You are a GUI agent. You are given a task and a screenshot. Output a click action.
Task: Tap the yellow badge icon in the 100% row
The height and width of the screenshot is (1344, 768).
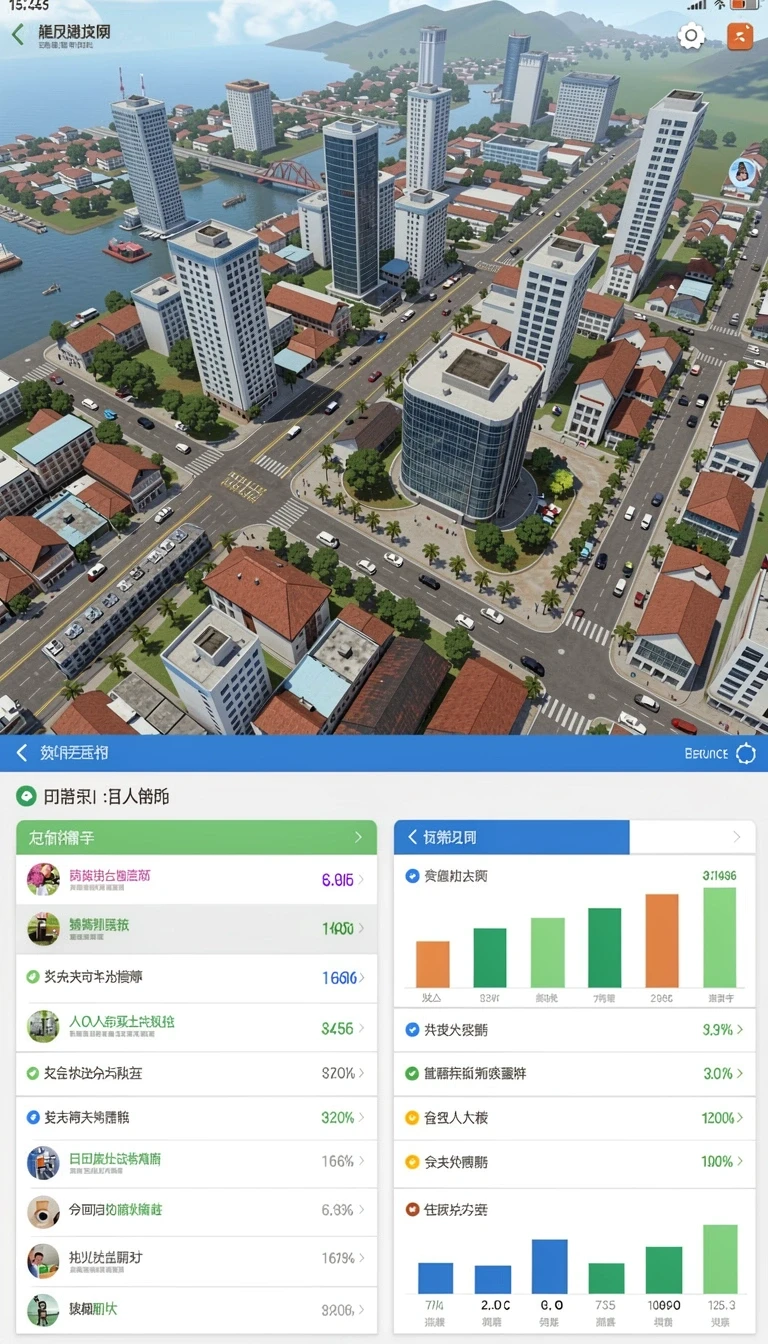pyautogui.click(x=411, y=1162)
